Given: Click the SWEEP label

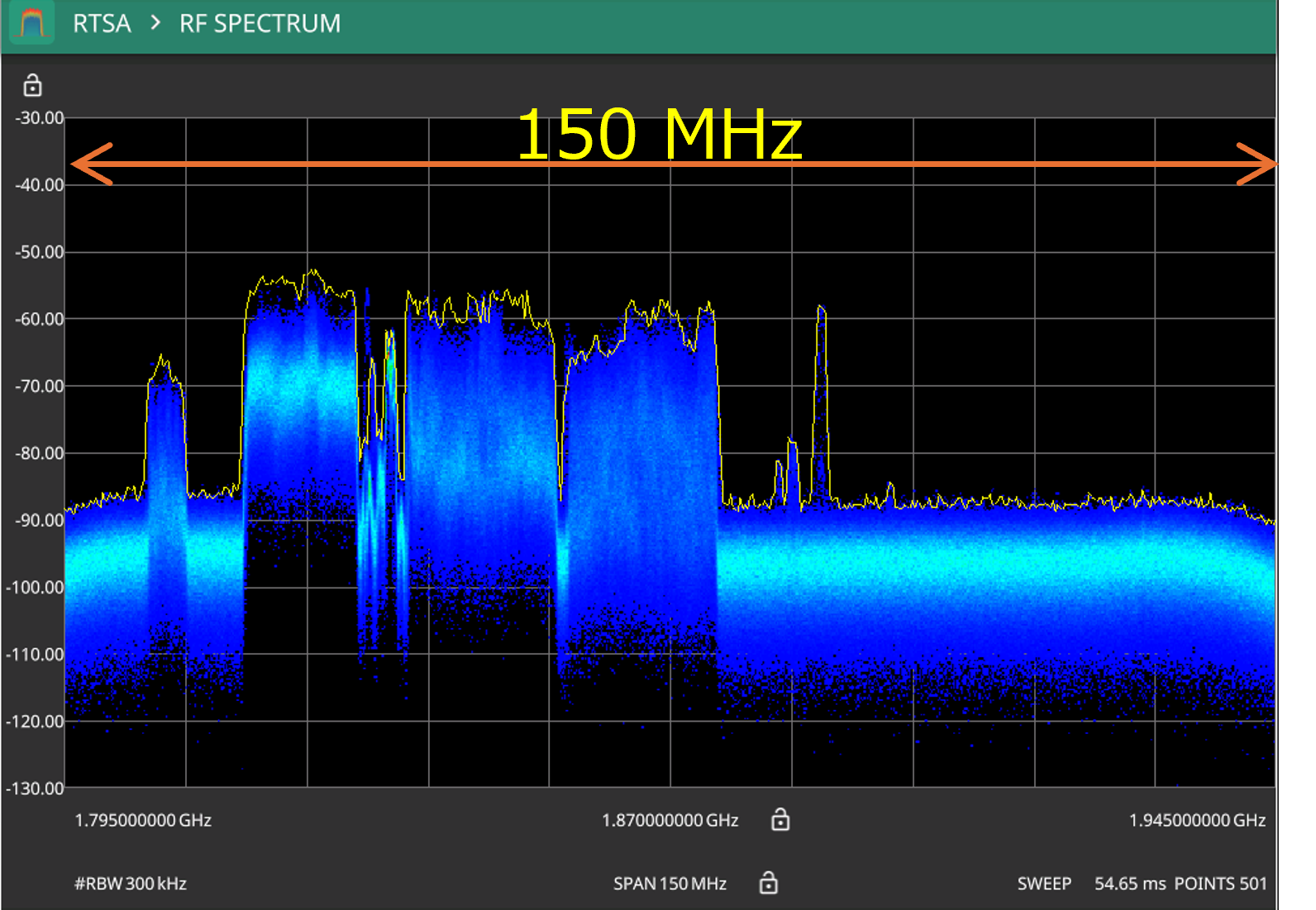Looking at the screenshot, I should pos(1044,884).
